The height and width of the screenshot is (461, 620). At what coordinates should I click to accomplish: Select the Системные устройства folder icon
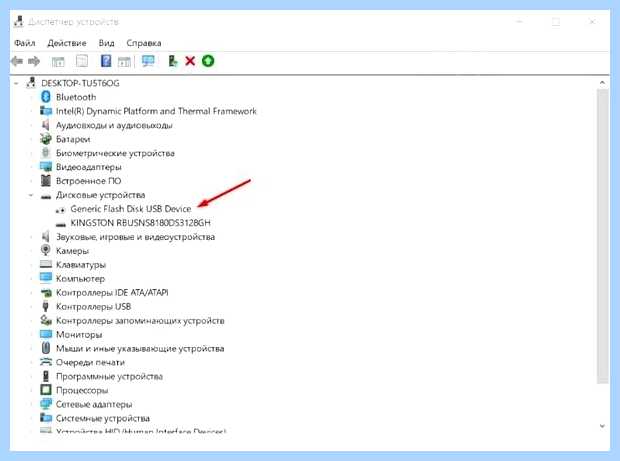[46, 418]
